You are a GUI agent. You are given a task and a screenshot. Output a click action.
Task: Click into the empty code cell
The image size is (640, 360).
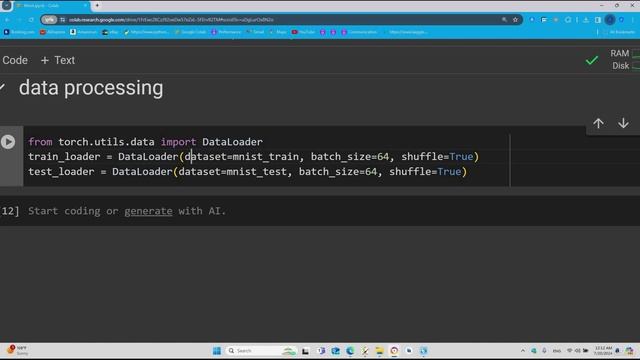click(331, 211)
